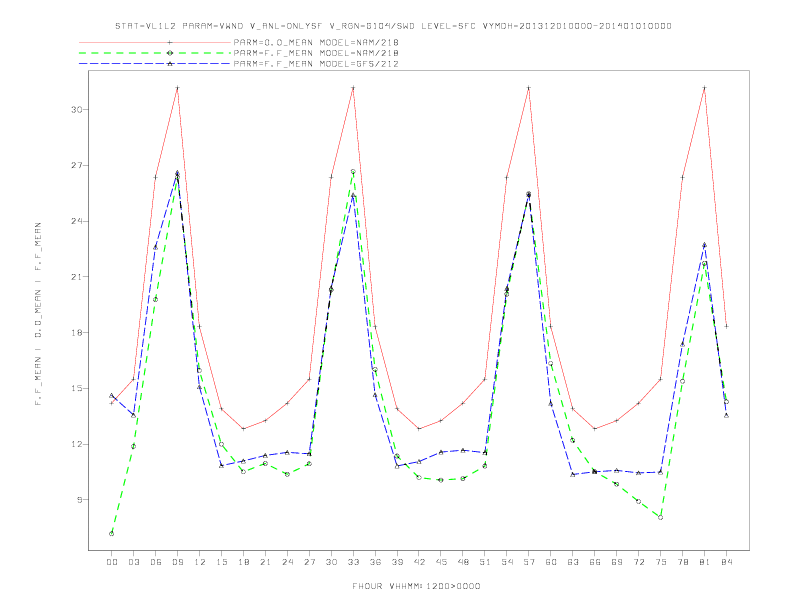Click y-axis tick label 12
The height and width of the screenshot is (612, 792).
[x=77, y=444]
